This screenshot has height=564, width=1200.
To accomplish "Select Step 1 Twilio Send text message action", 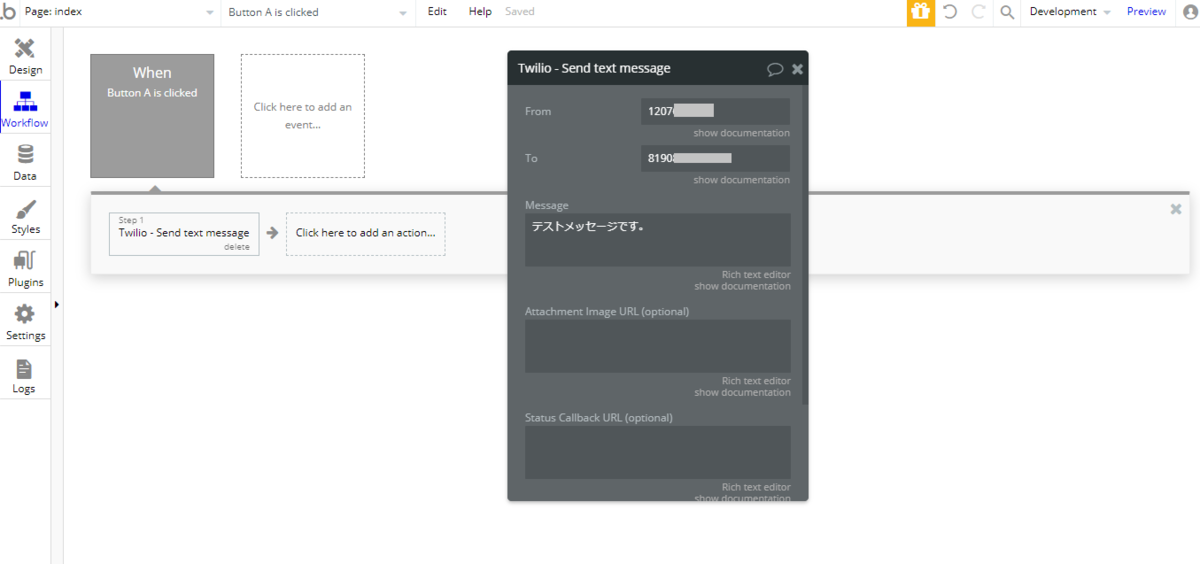I will 184,234.
